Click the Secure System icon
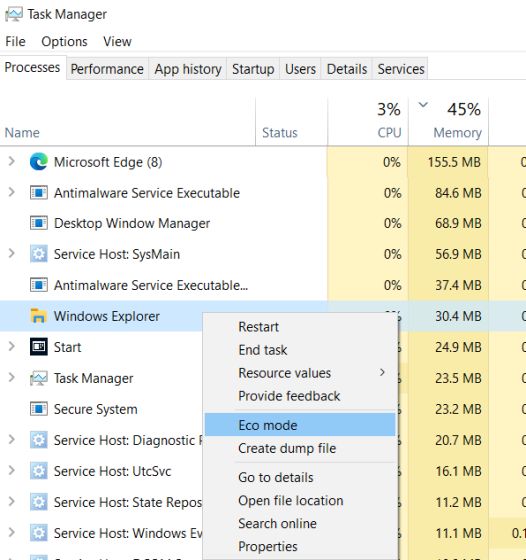The image size is (526, 560). pyautogui.click(x=39, y=409)
